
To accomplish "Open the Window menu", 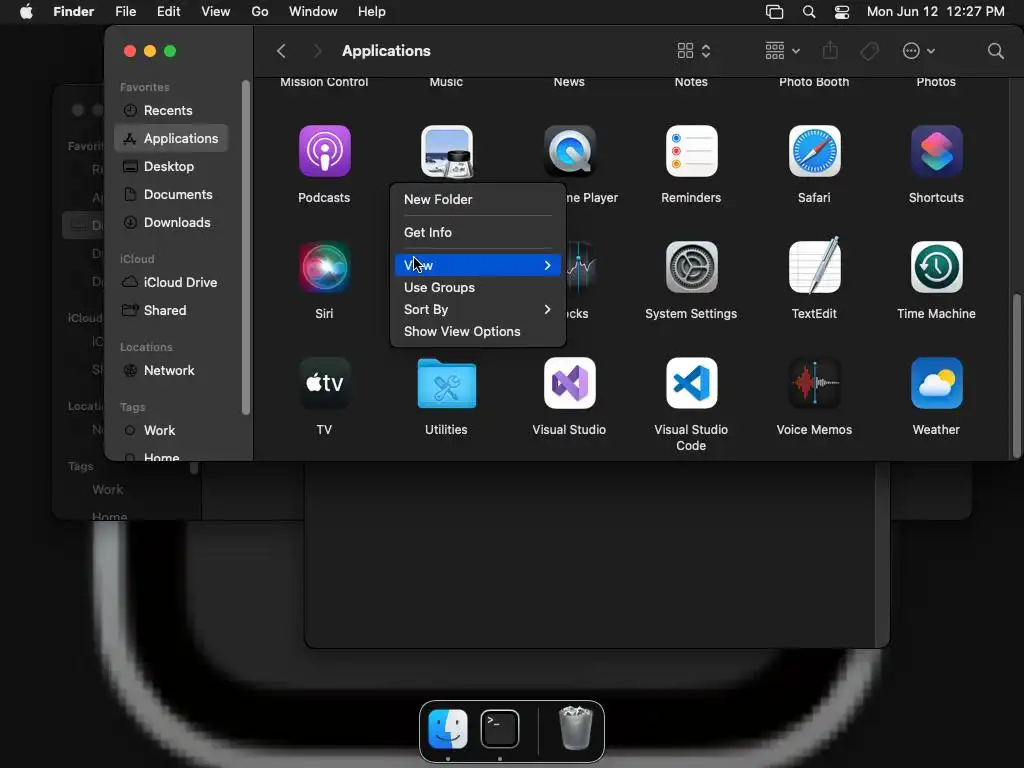I will (x=313, y=12).
